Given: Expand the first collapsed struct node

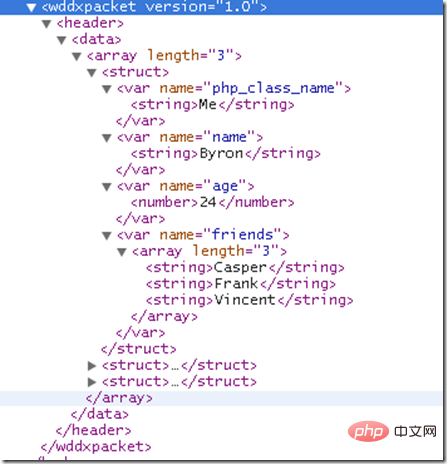Looking at the screenshot, I should tap(92, 366).
